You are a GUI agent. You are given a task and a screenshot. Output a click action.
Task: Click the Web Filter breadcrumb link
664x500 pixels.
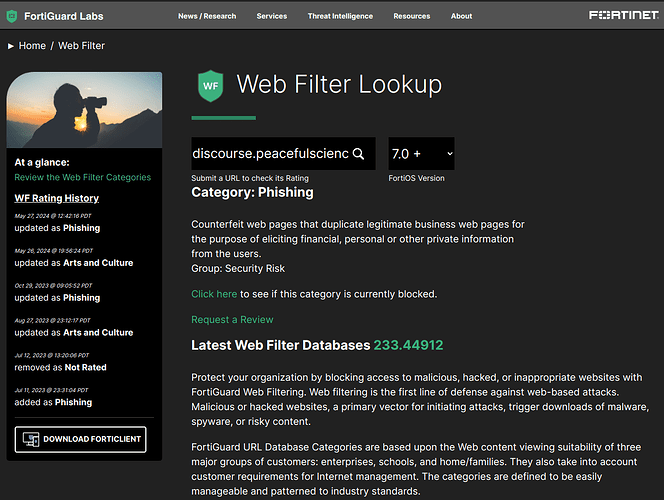pos(81,46)
